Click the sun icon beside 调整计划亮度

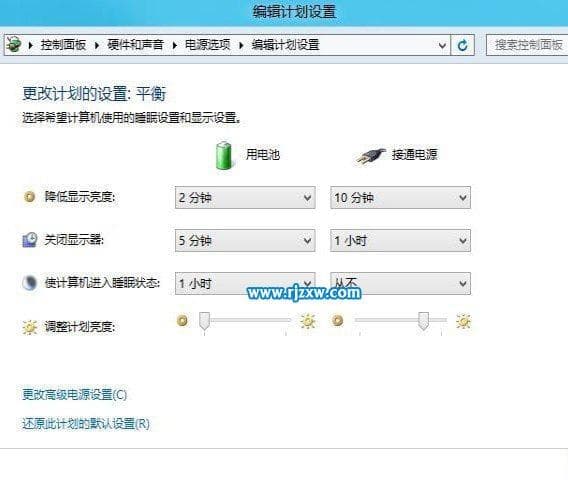pos(30,327)
